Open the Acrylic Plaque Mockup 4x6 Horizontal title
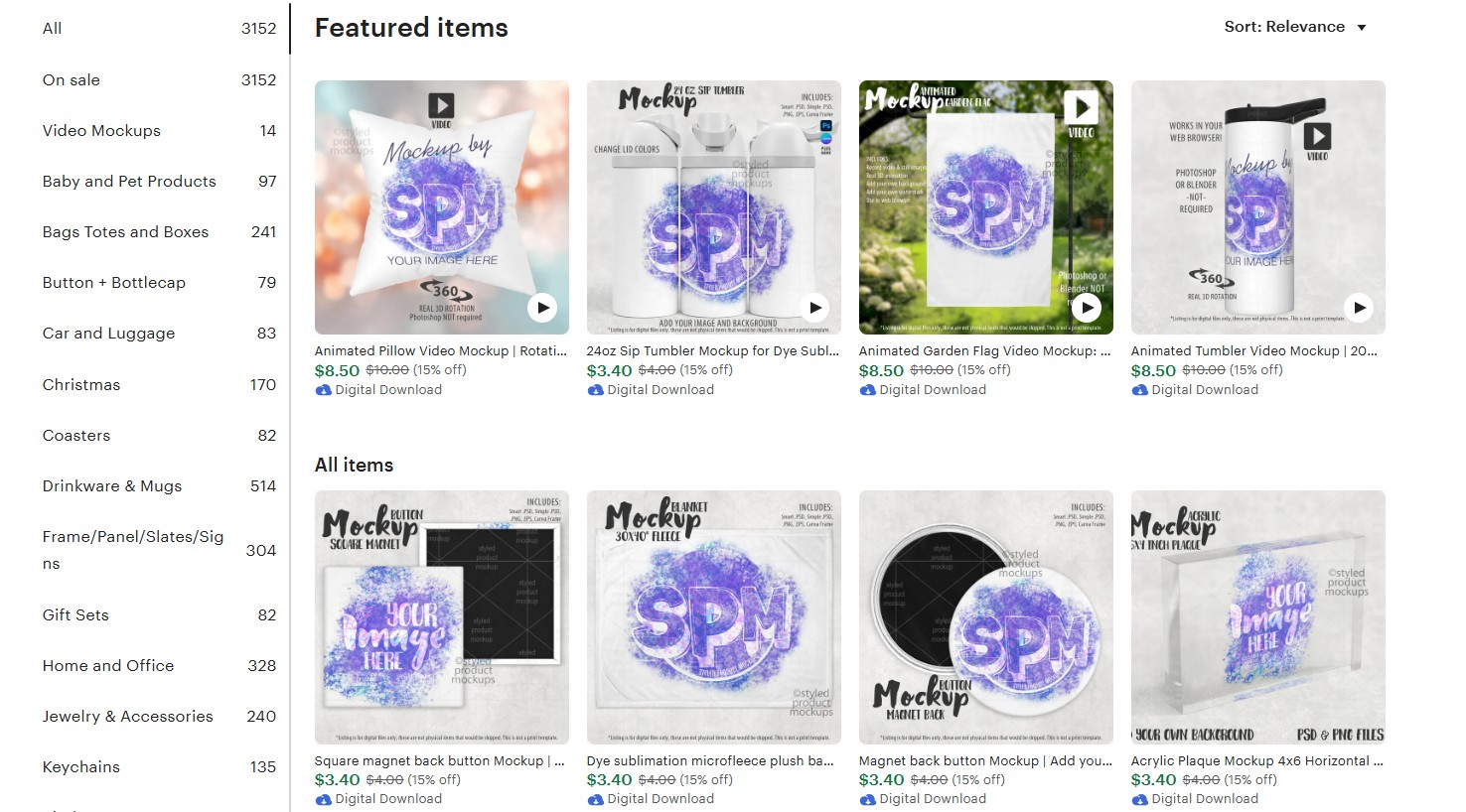This screenshot has height=812, width=1466. point(1256,761)
